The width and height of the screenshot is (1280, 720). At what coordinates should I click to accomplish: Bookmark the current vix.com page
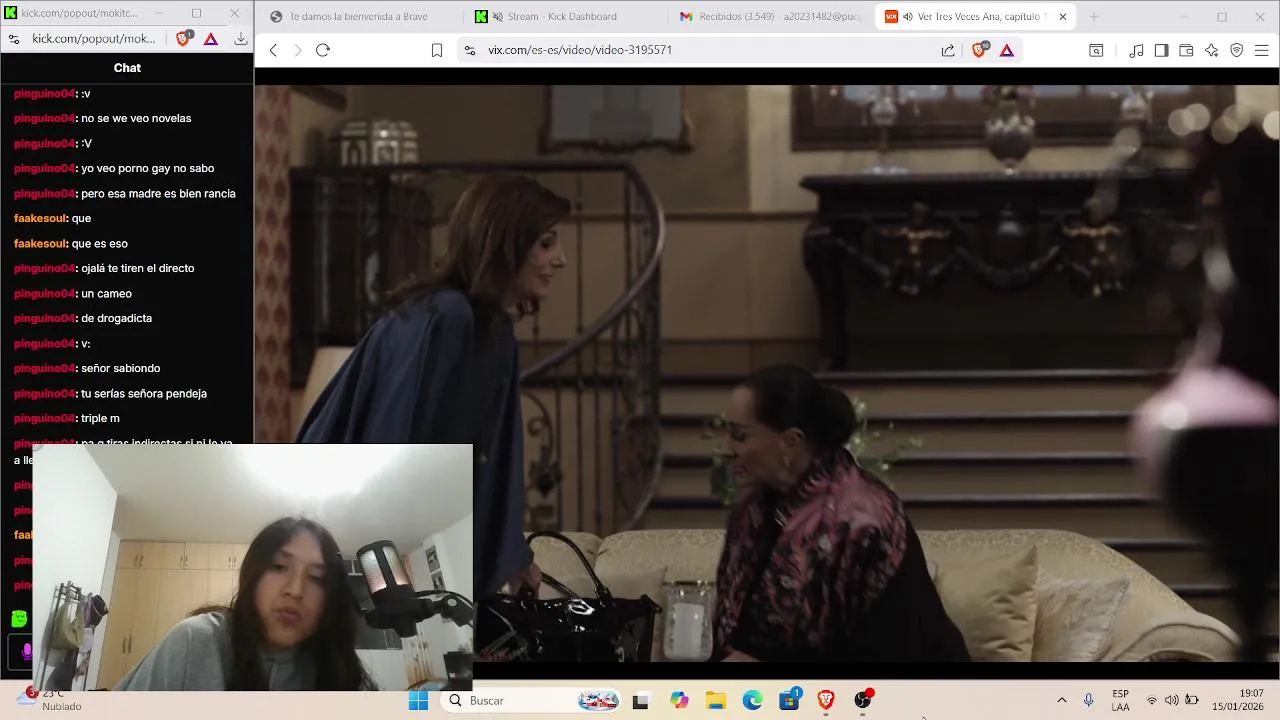[437, 50]
